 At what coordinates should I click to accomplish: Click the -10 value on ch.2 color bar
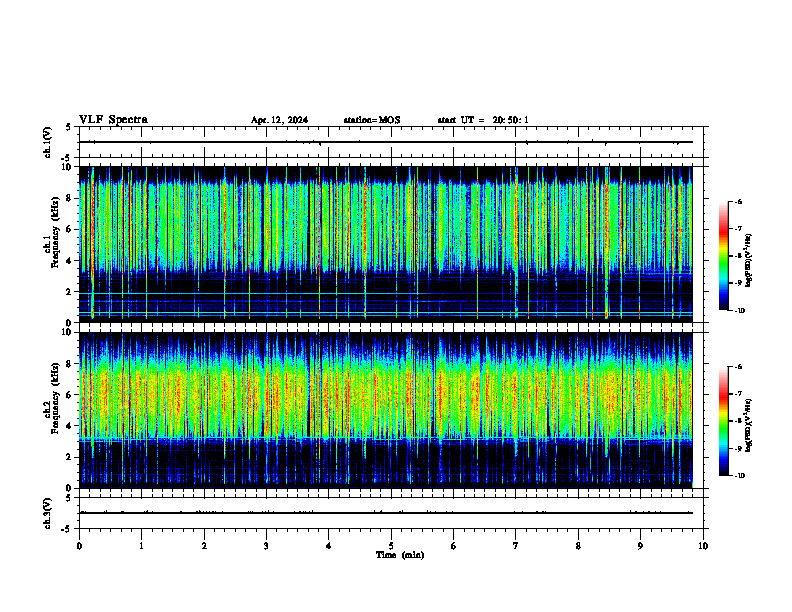739,476
